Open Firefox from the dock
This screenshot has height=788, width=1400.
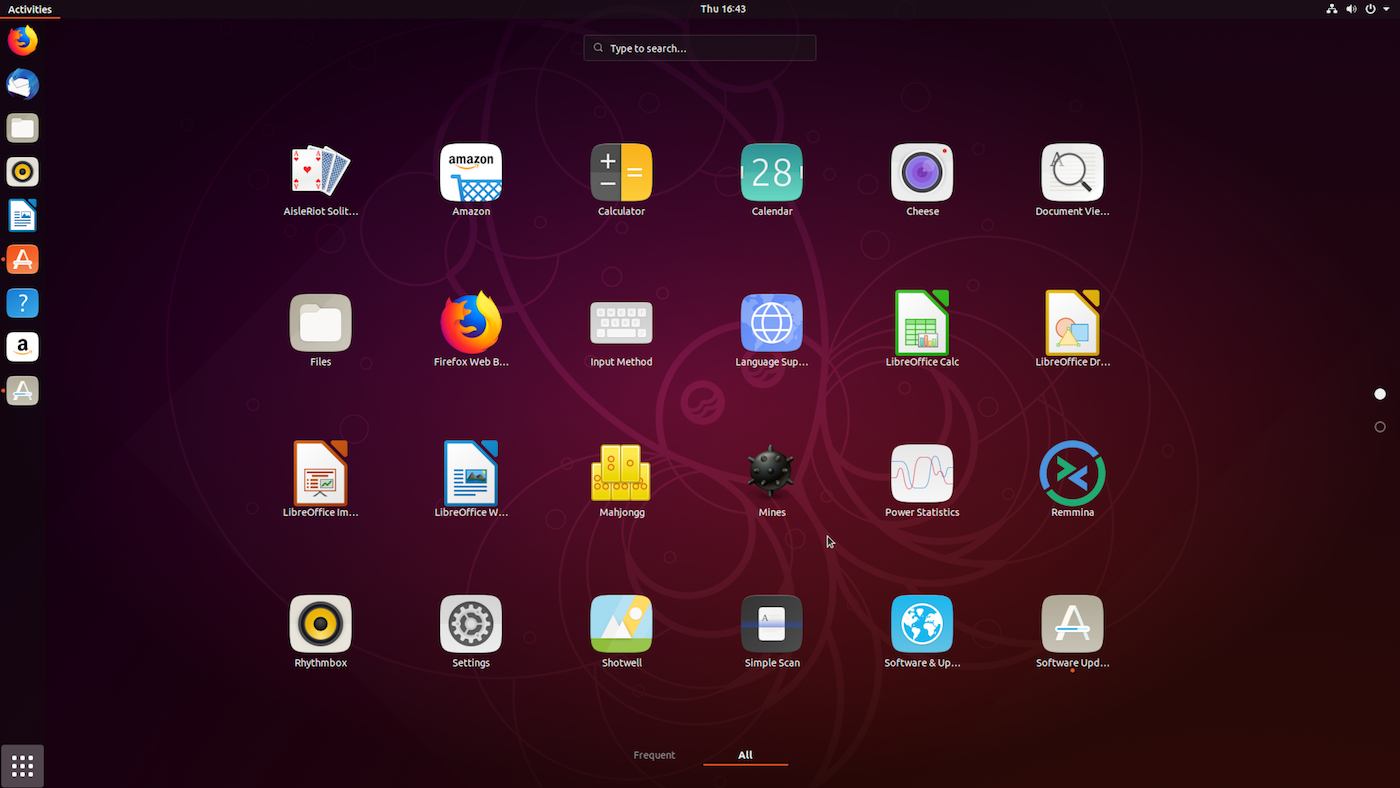pos(22,40)
